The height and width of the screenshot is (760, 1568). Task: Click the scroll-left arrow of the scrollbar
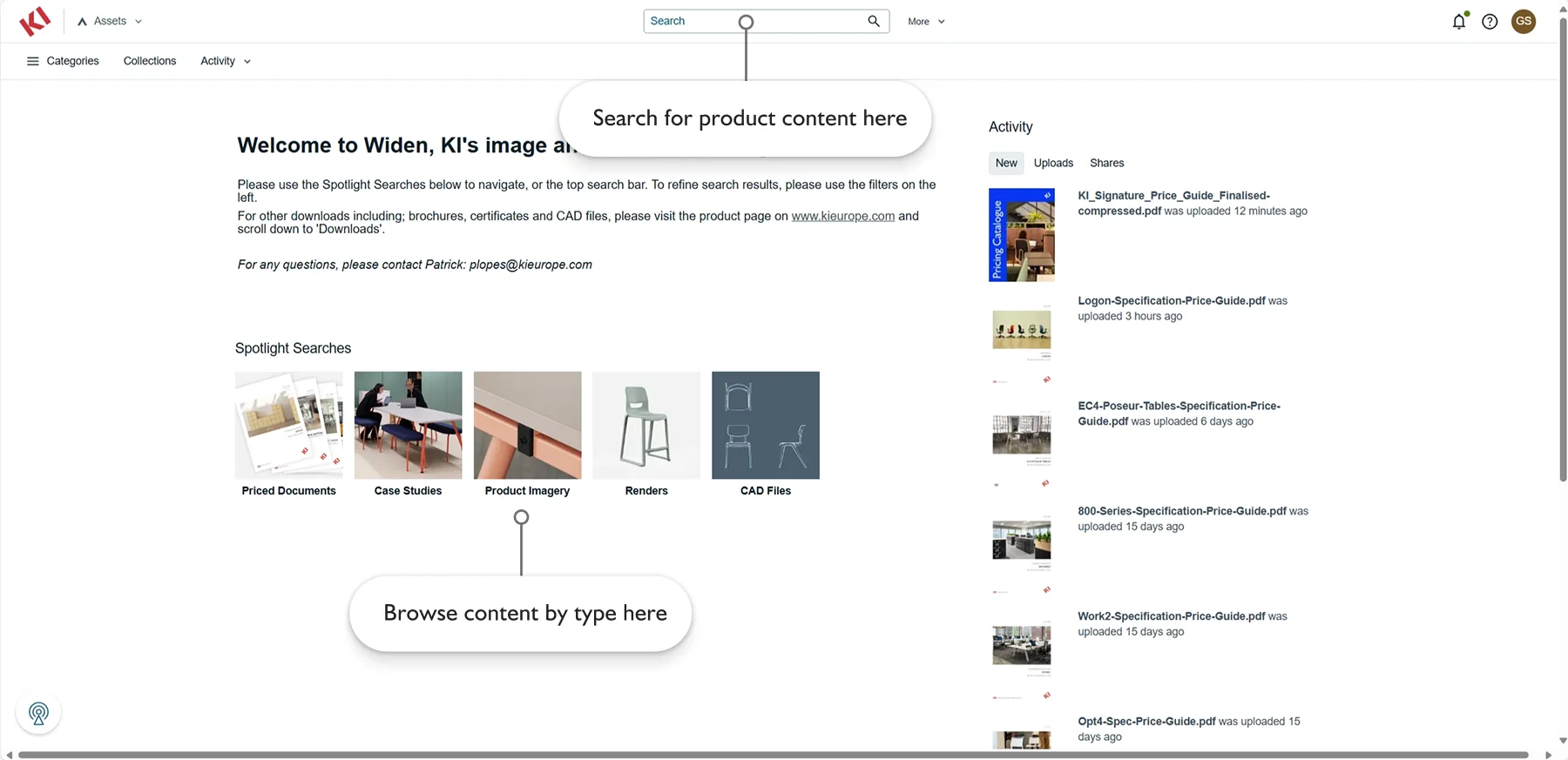click(9, 755)
